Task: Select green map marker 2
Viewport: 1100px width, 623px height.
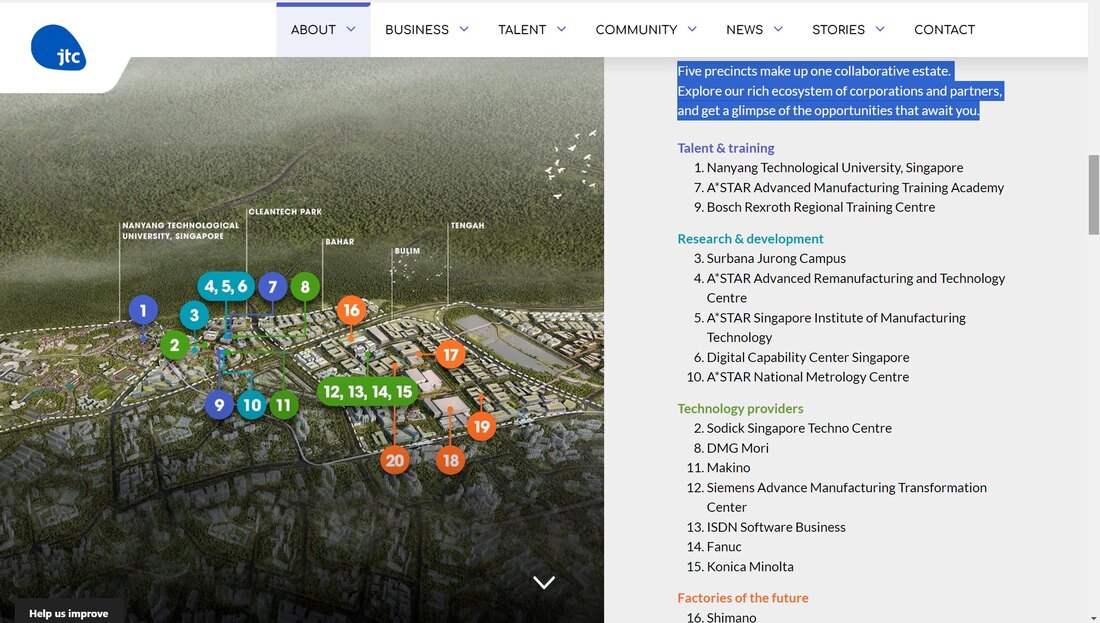Action: point(174,344)
